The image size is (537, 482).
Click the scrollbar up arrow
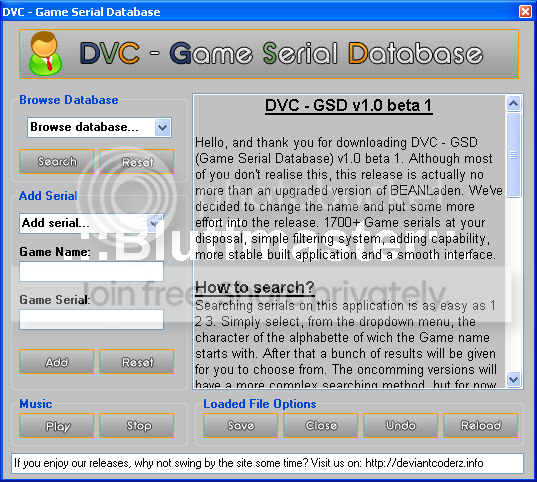click(x=513, y=103)
